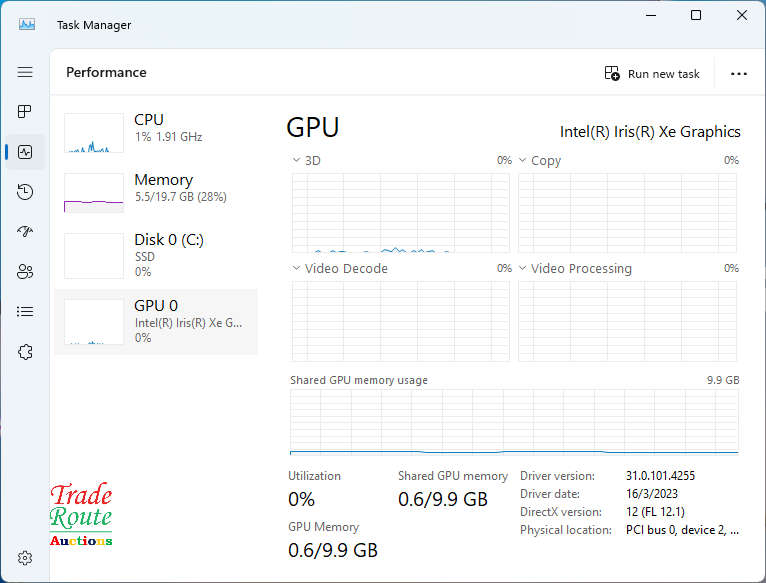Open the Video Decode graph dropdown

297,268
